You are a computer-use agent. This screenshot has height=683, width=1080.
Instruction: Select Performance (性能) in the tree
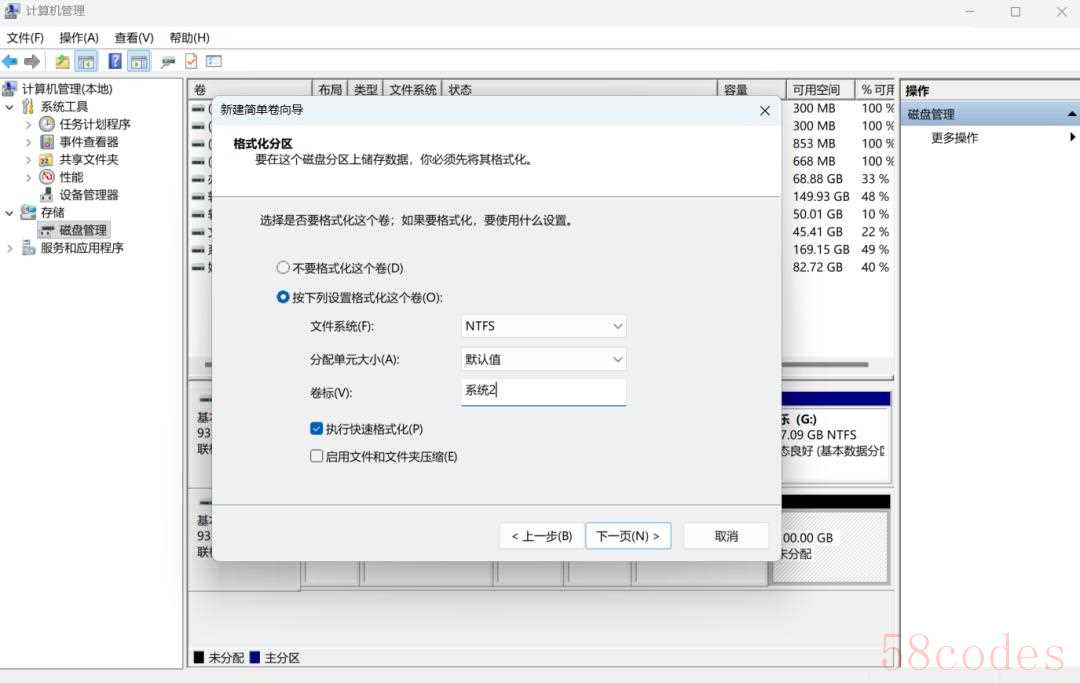point(71,177)
